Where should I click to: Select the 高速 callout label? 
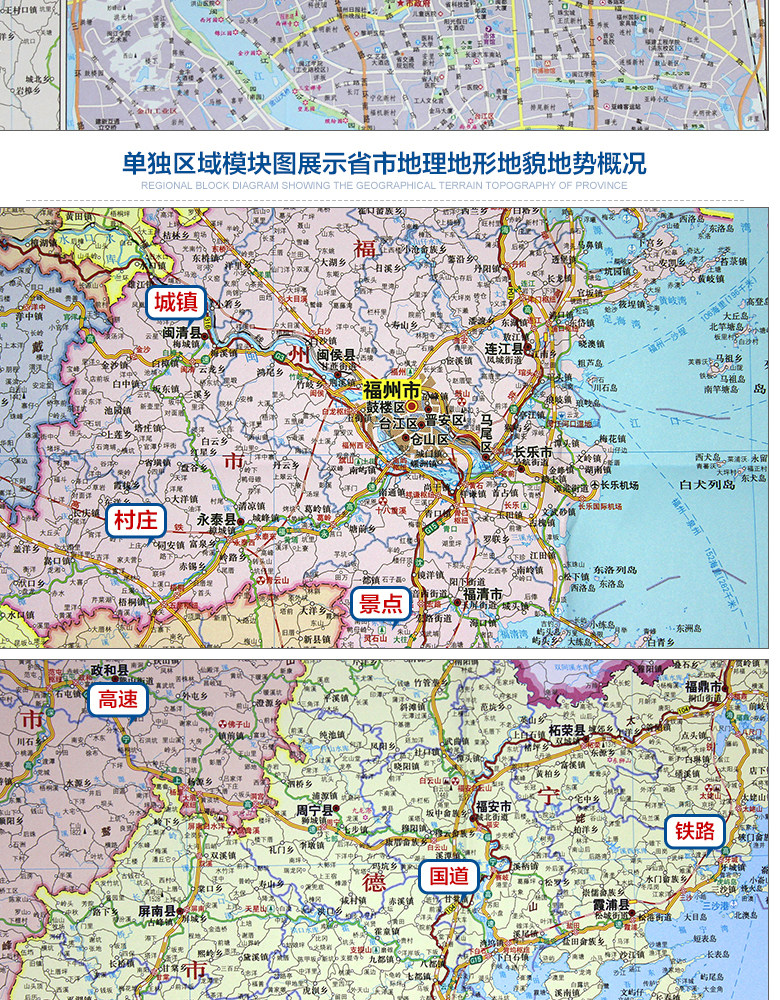[x=119, y=700]
